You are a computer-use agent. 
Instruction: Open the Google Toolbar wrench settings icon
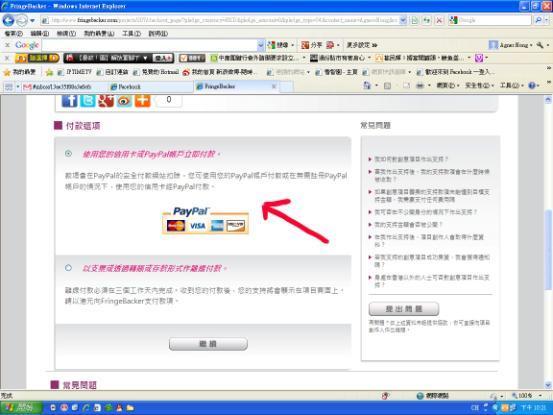pos(540,45)
